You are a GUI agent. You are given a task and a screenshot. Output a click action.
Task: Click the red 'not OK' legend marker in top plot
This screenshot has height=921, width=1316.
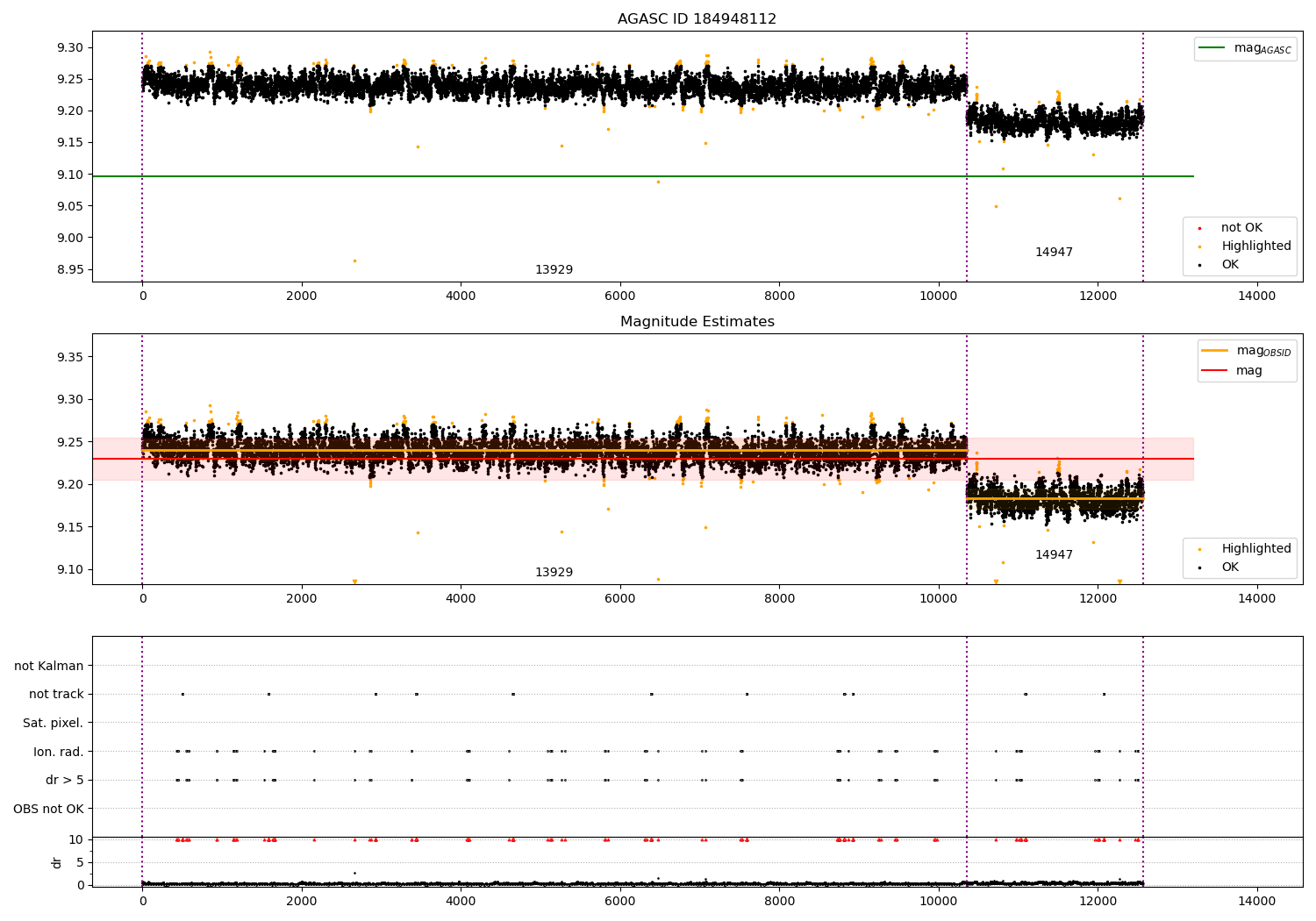click(1199, 228)
